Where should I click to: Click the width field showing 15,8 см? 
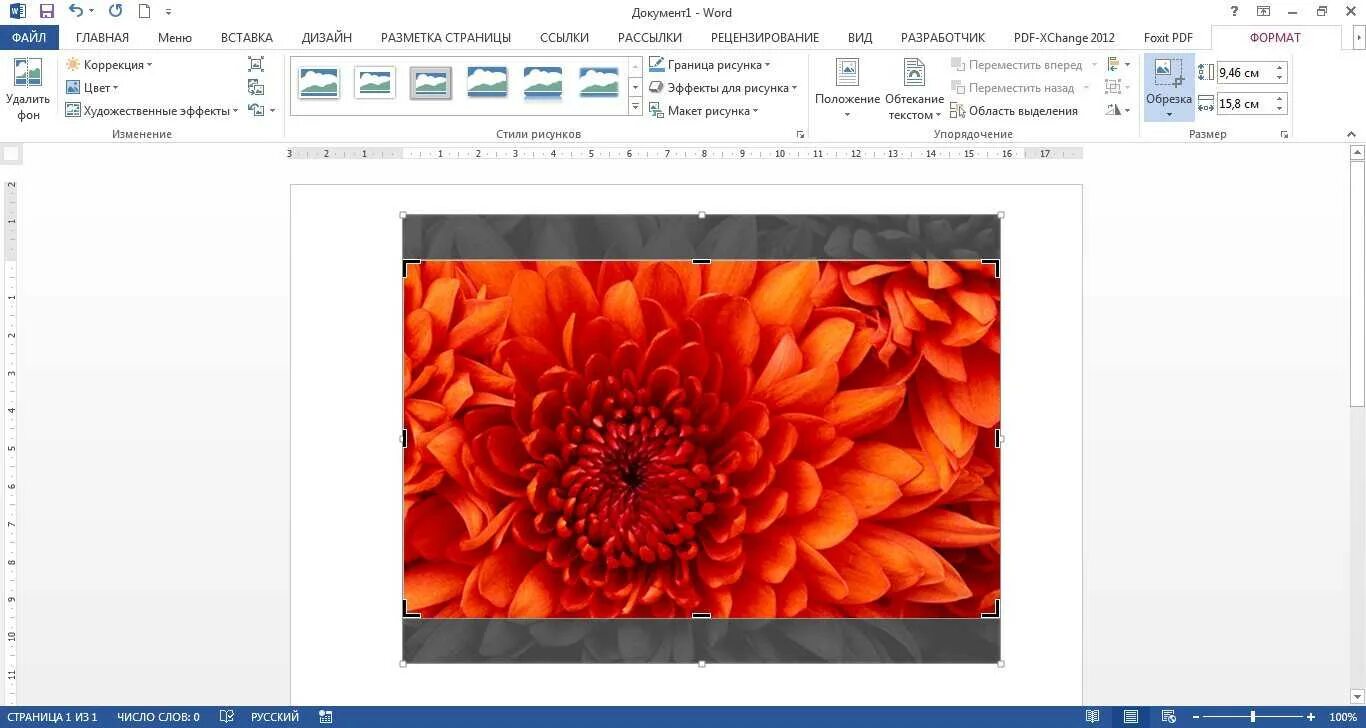(x=1244, y=103)
